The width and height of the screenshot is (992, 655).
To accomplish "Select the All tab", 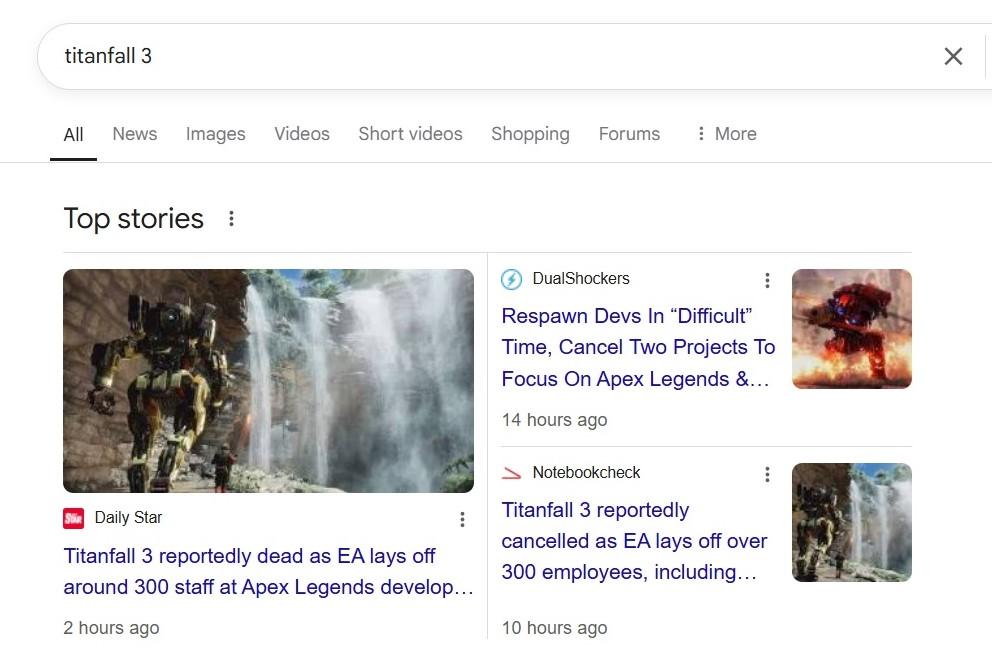I will [73, 134].
